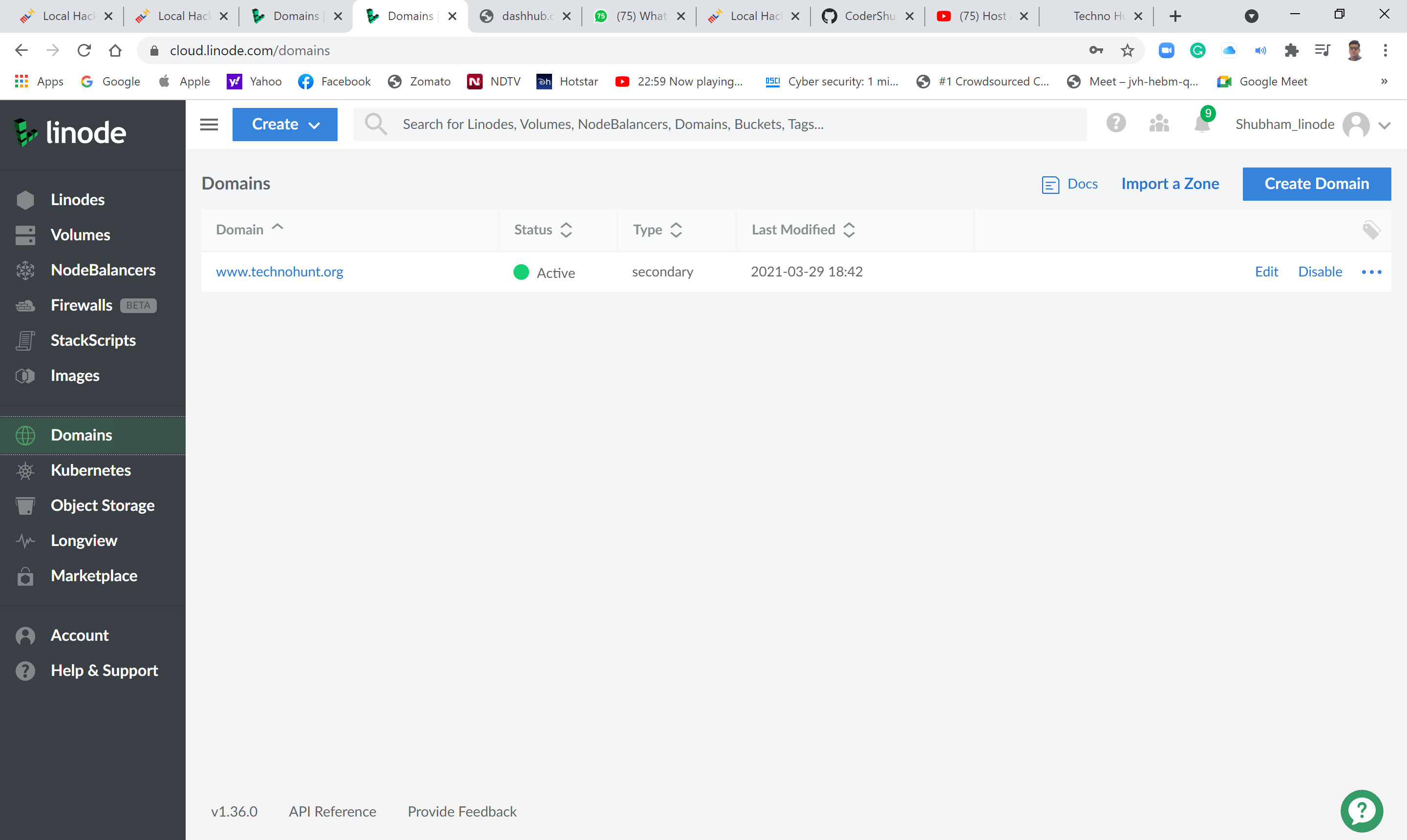Bookmark page with the star icon
Viewport: 1407px width, 840px height.
click(x=1127, y=50)
